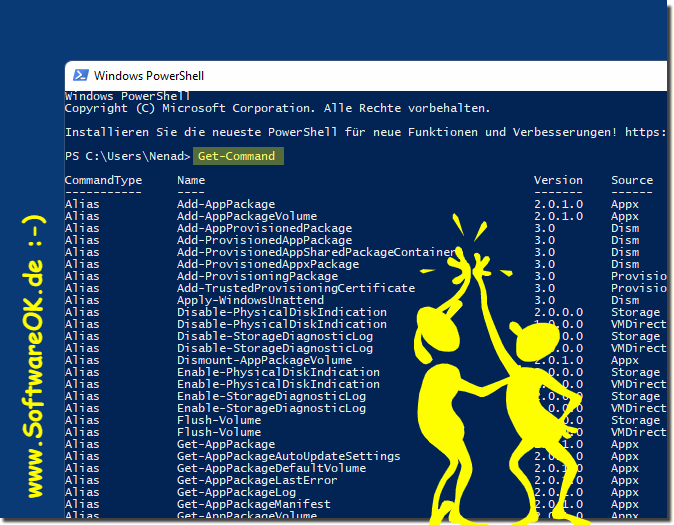Select the Get-AppPackage name entry
This screenshot has width=674, height=525.
pyautogui.click(x=226, y=444)
